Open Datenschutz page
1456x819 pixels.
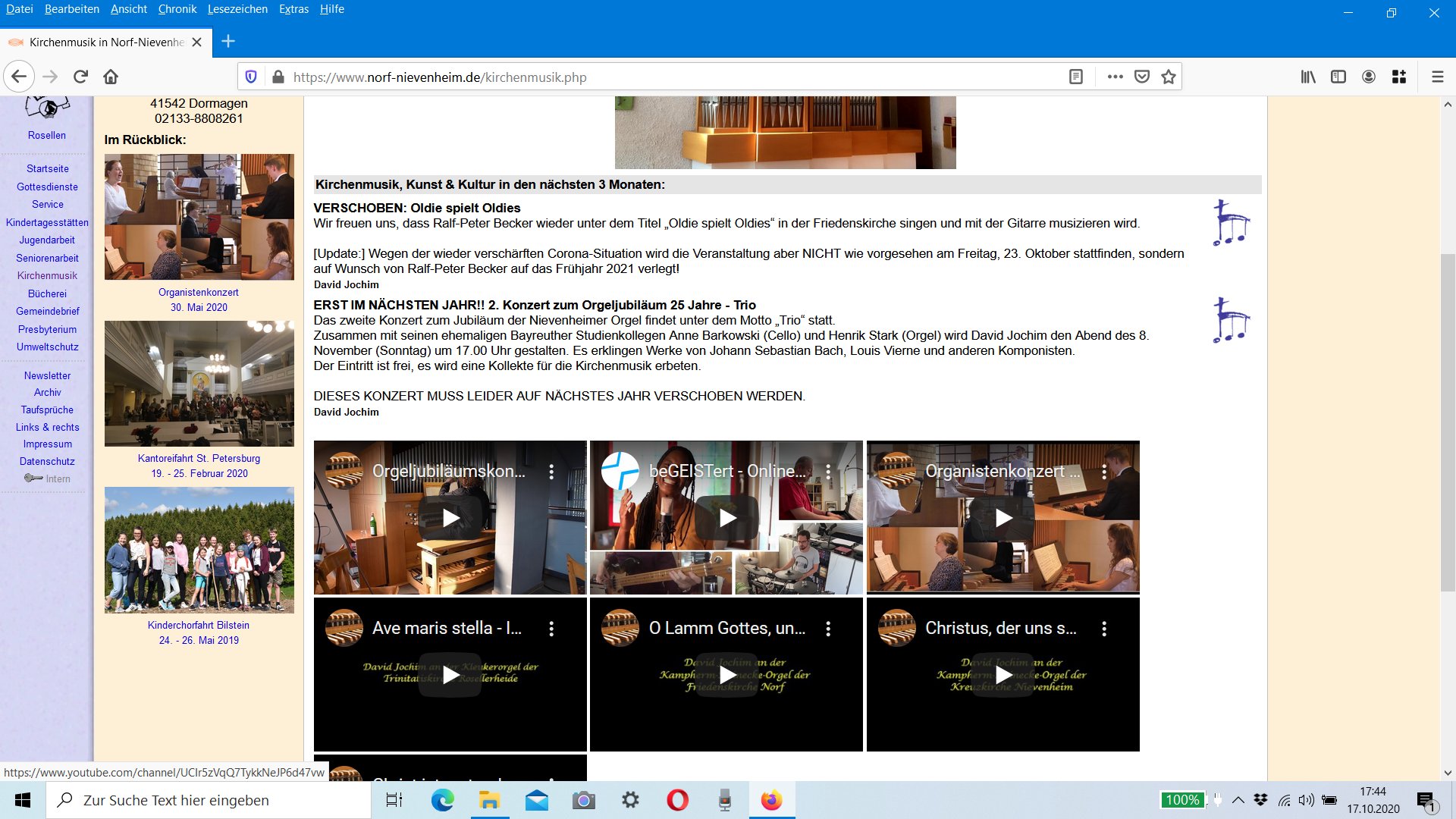(47, 461)
